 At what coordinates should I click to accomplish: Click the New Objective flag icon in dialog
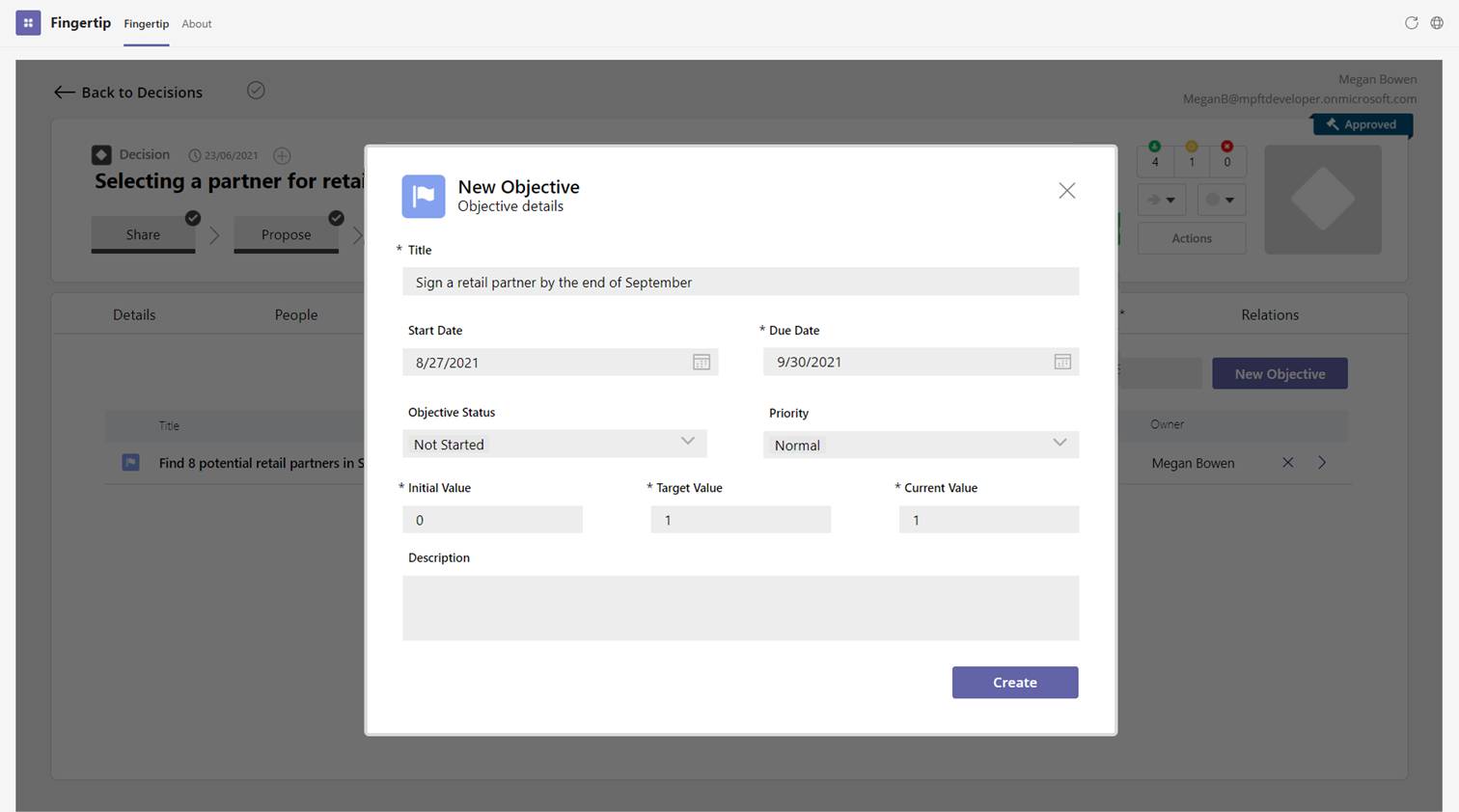click(424, 196)
